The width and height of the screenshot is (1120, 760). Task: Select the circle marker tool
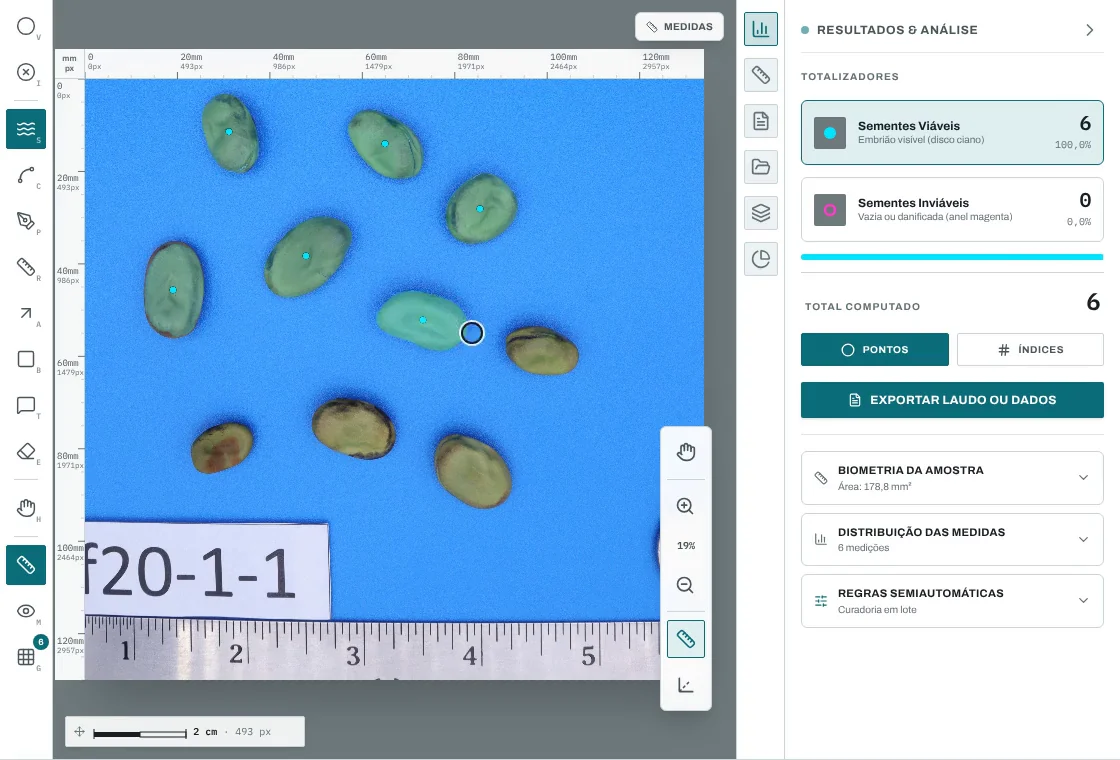click(x=26, y=26)
